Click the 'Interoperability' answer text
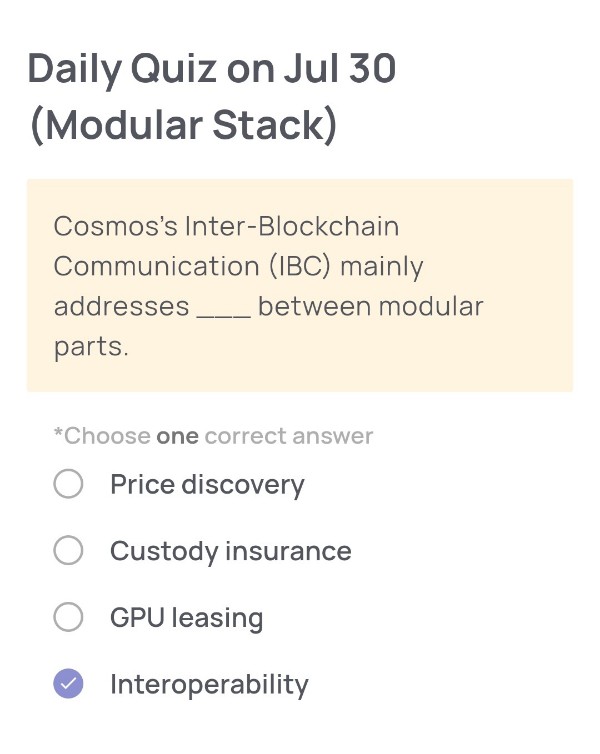Screen dimensions: 600x754 point(209,684)
